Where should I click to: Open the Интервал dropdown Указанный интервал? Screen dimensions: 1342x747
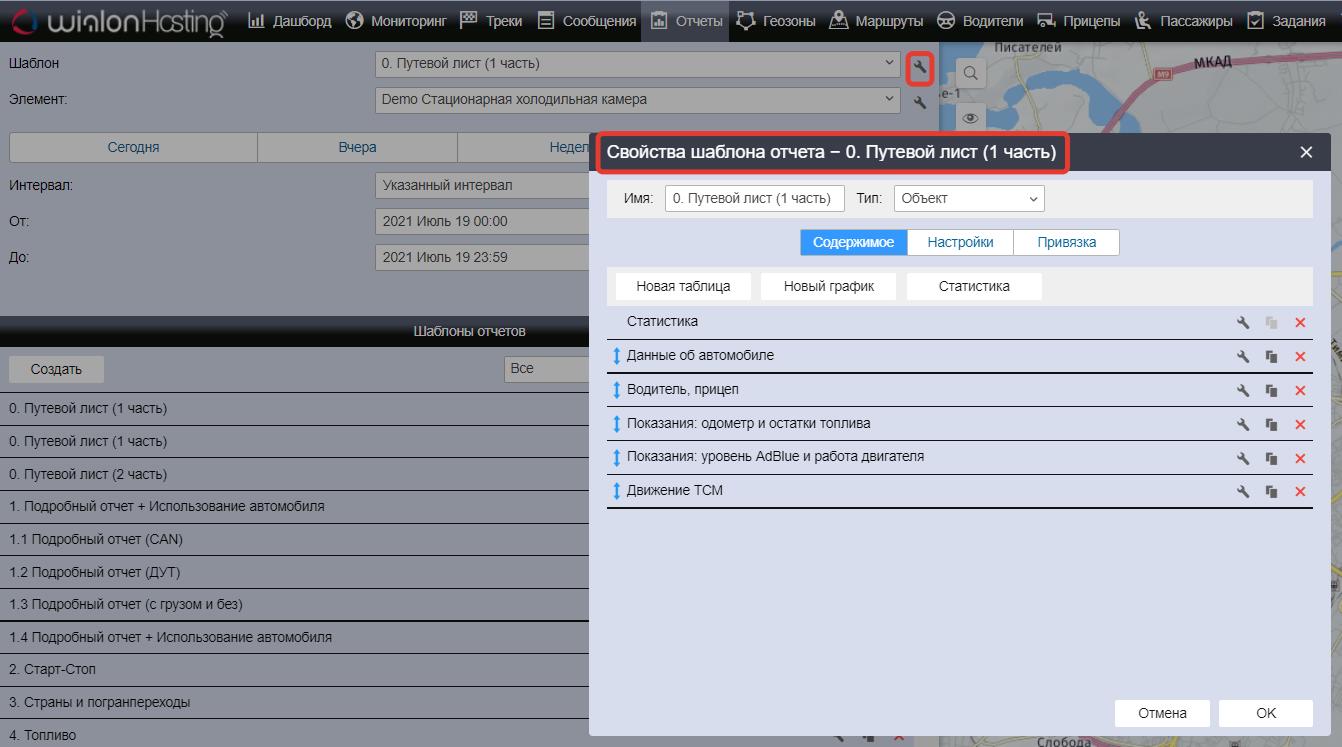[482, 185]
